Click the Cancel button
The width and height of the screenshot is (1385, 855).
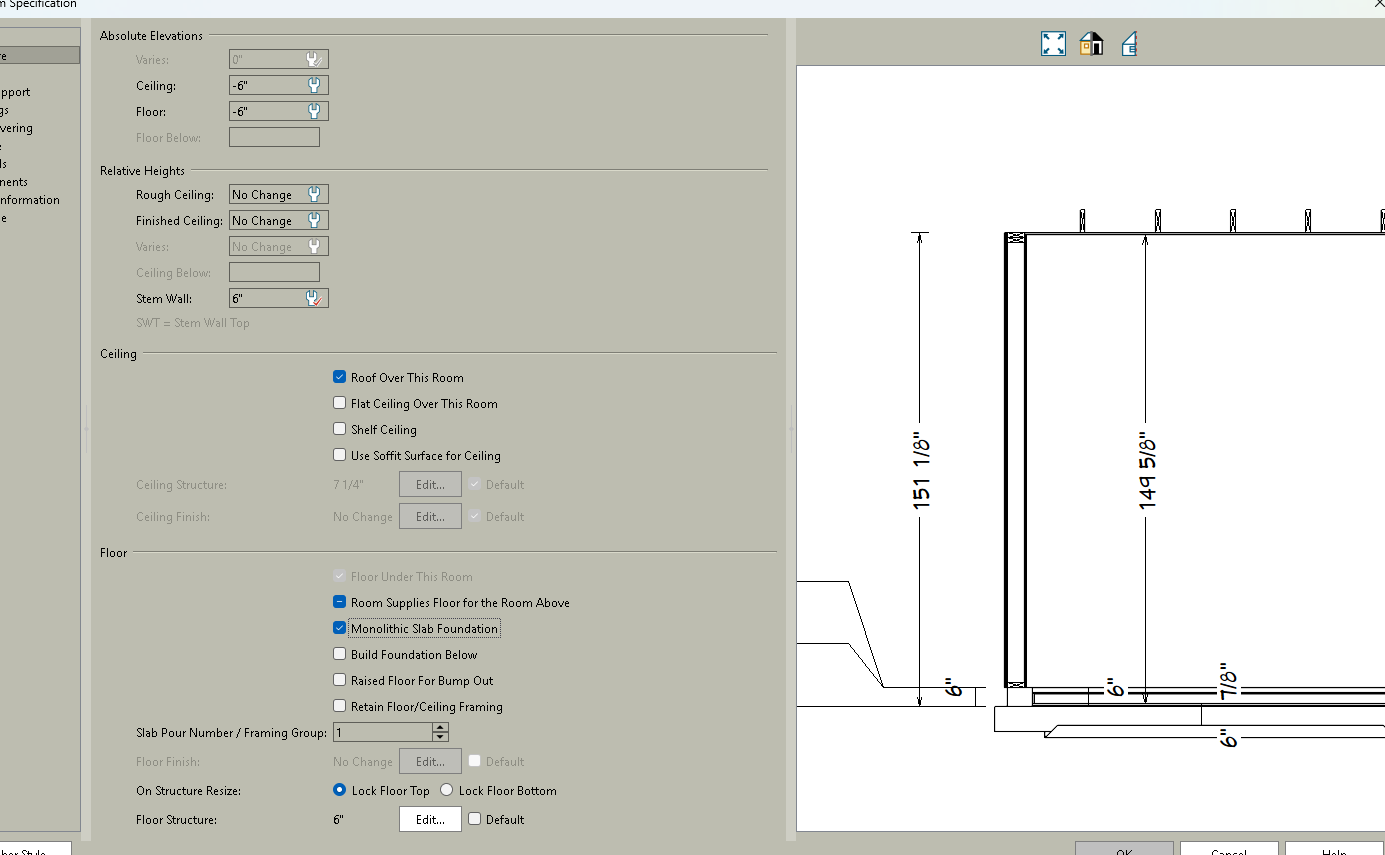click(x=1228, y=850)
